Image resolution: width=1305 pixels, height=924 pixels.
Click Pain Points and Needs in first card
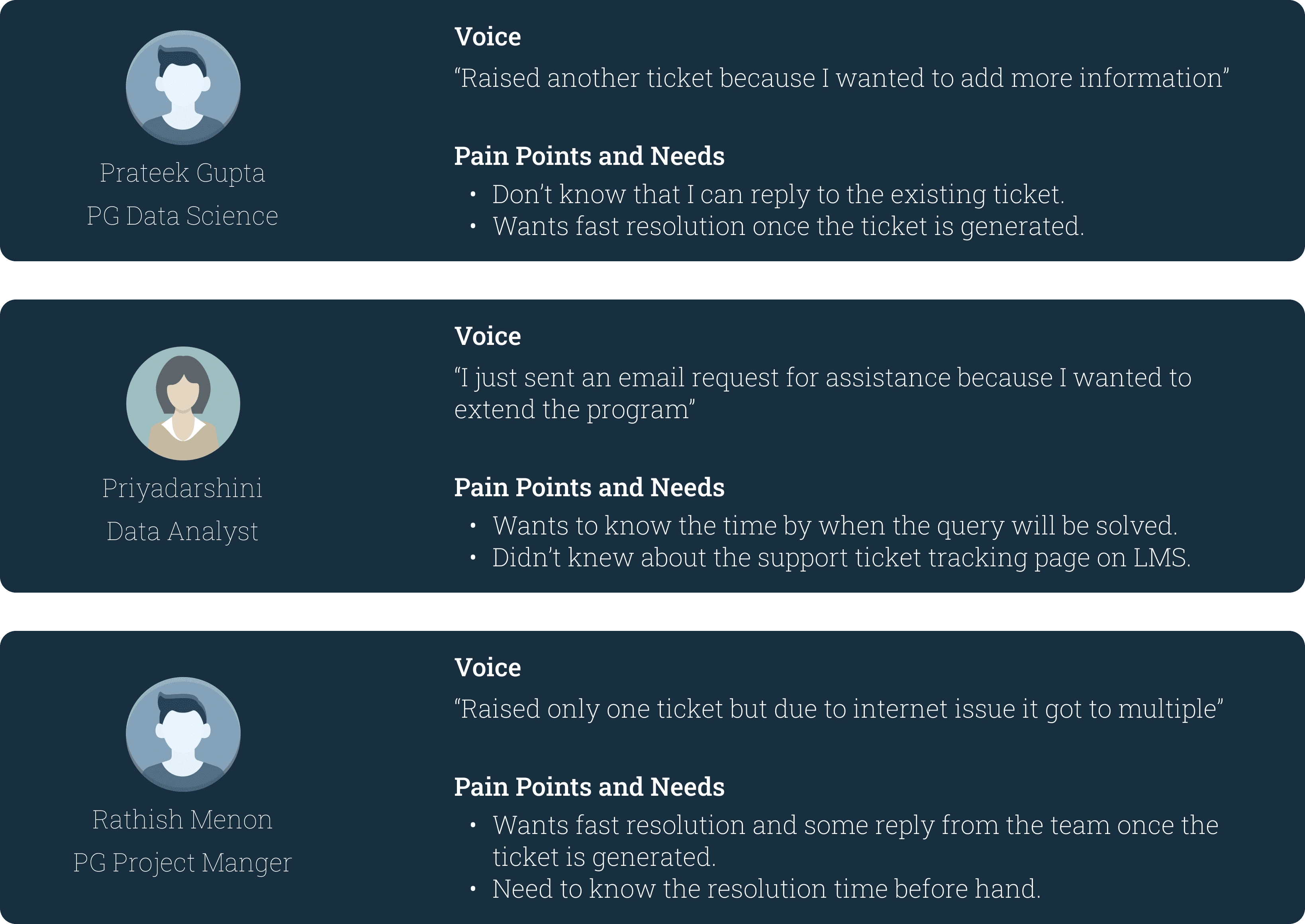[590, 156]
